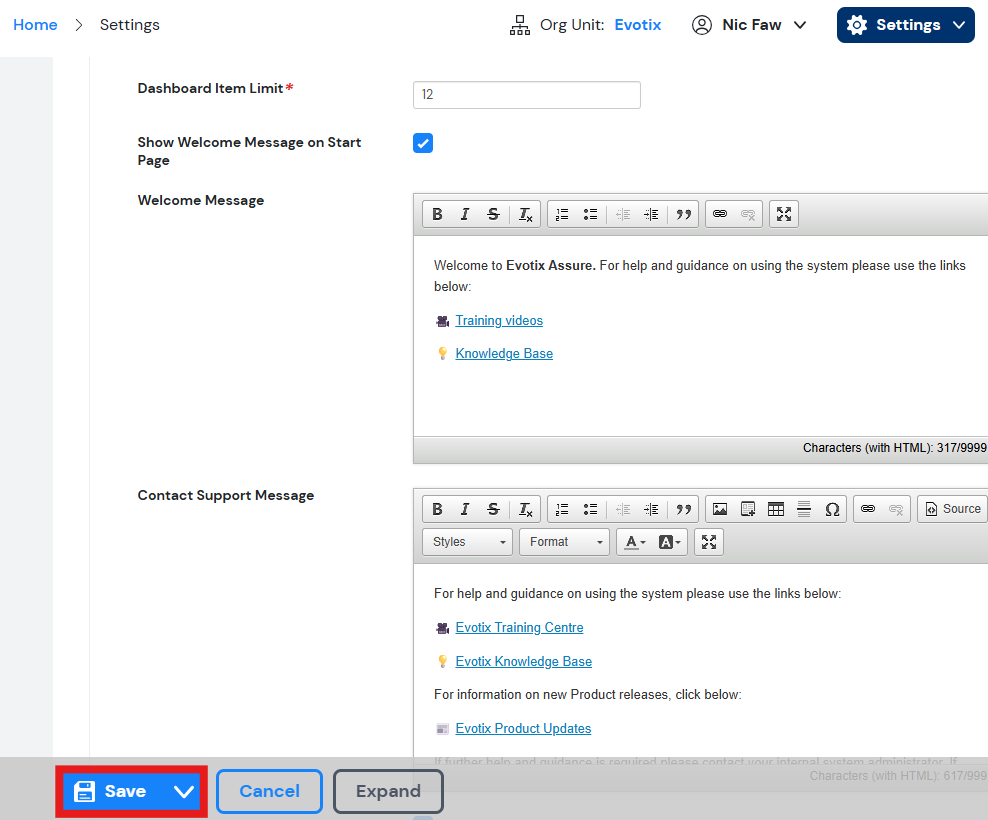Image resolution: width=988 pixels, height=820 pixels.
Task: Switch editor to Source view
Action: 953,509
